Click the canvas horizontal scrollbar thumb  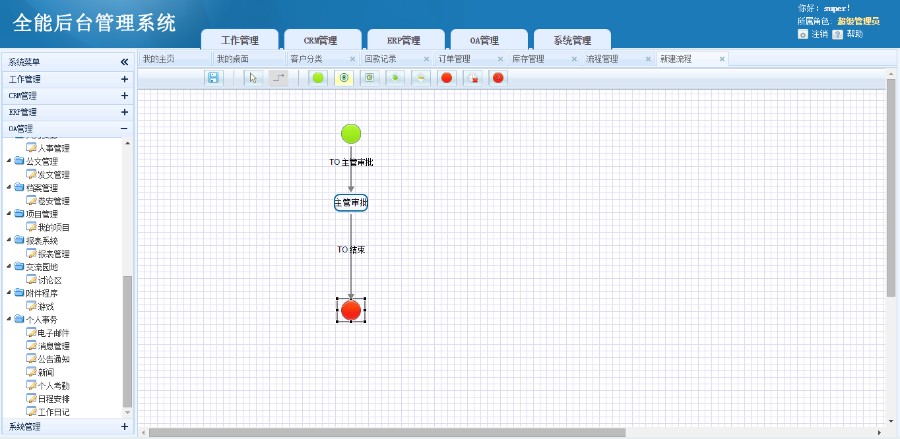387,433
